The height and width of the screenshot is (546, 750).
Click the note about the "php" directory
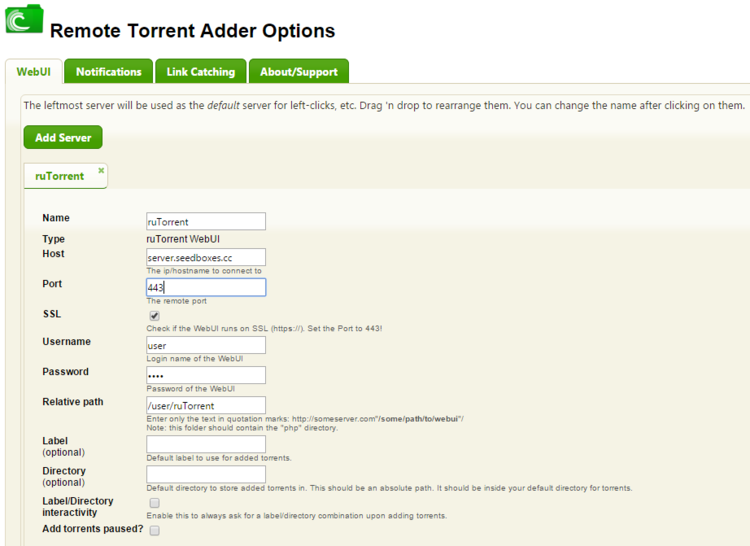(242, 428)
